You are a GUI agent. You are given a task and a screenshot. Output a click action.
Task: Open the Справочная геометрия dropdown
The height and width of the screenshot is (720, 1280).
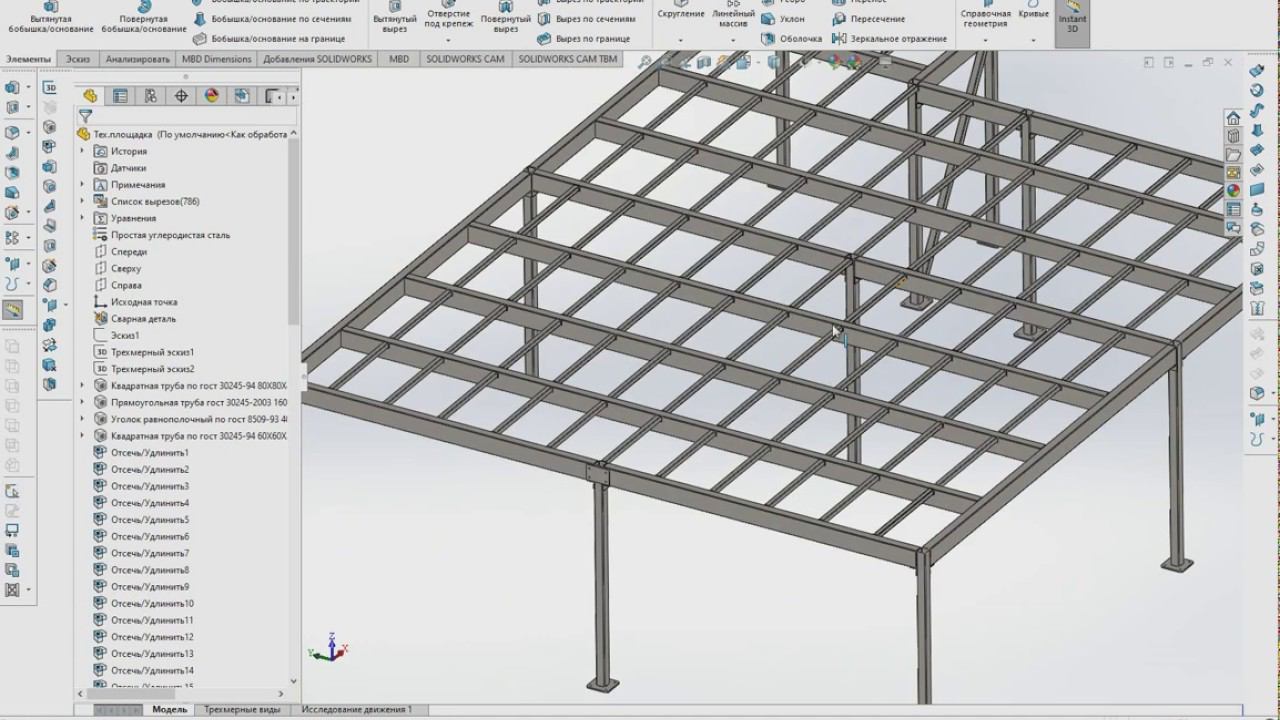985,40
